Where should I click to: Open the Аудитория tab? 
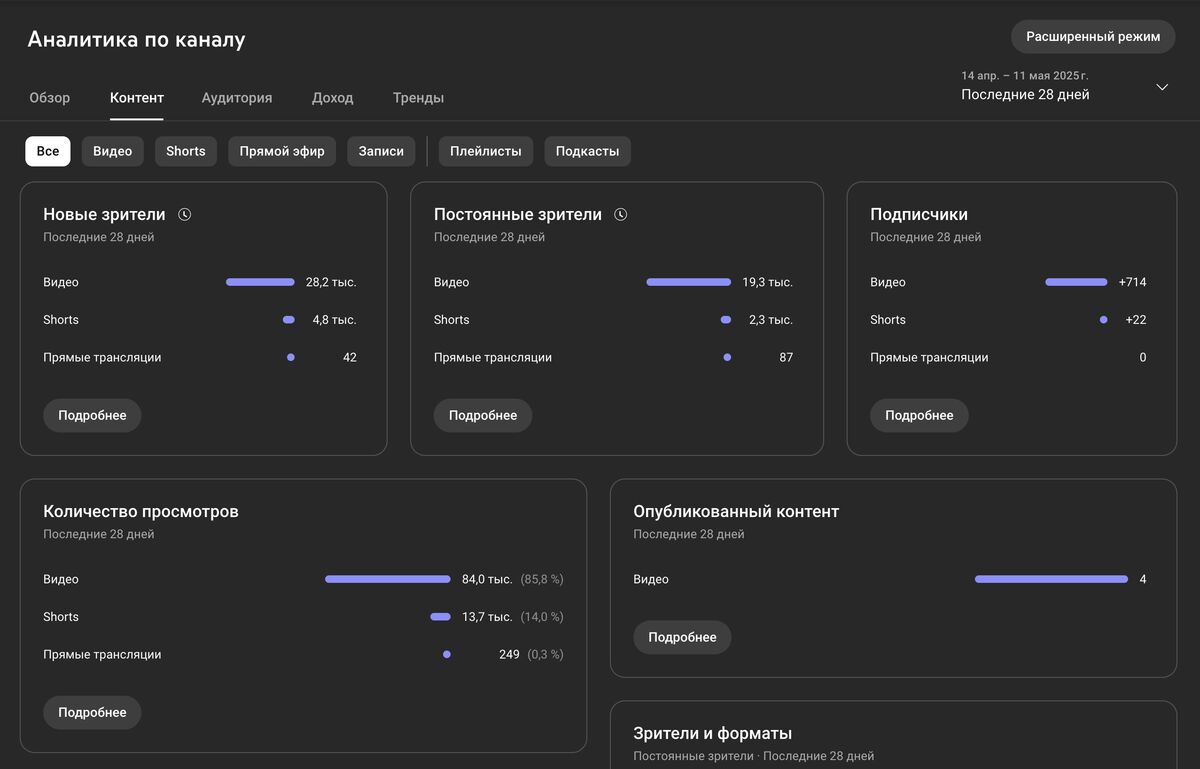pyautogui.click(x=237, y=98)
